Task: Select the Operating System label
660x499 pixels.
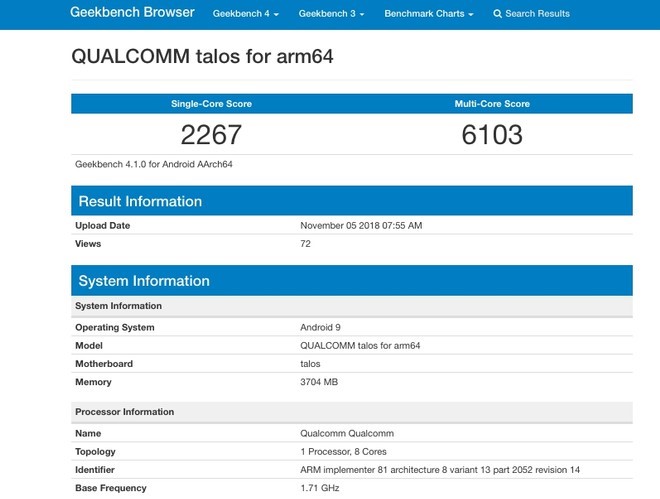Action: click(x=114, y=327)
